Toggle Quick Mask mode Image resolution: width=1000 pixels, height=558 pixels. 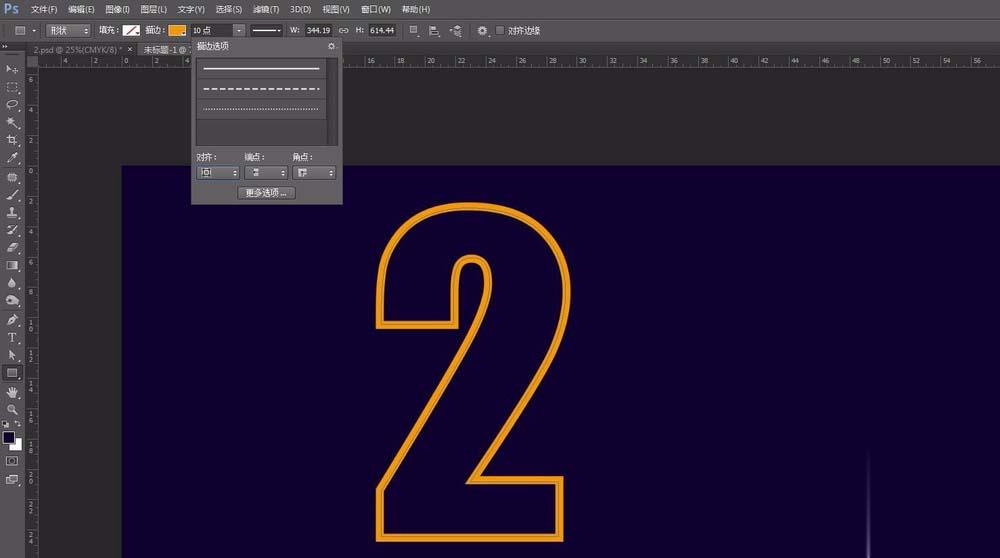tap(12, 460)
